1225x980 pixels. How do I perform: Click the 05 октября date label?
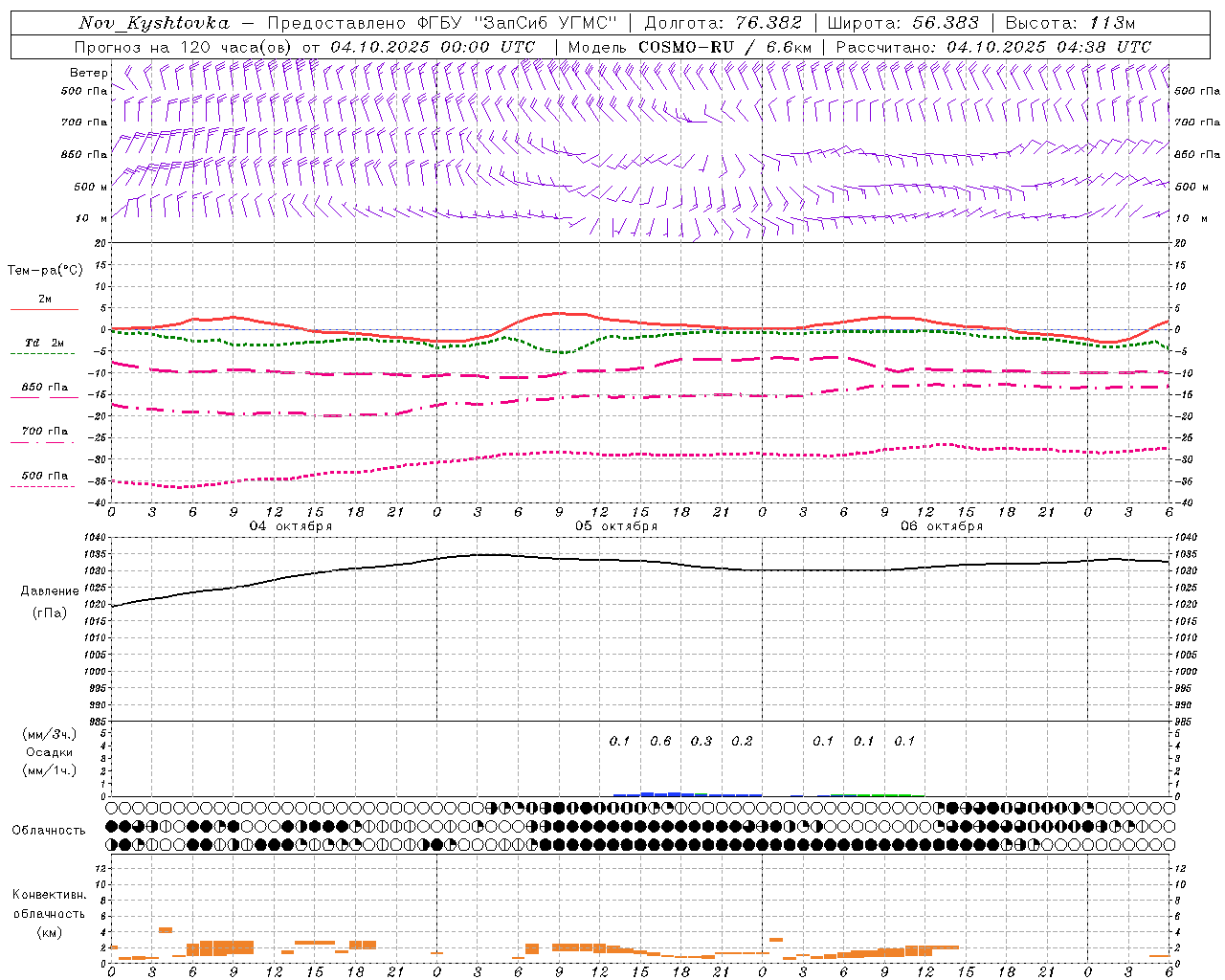pos(616,526)
